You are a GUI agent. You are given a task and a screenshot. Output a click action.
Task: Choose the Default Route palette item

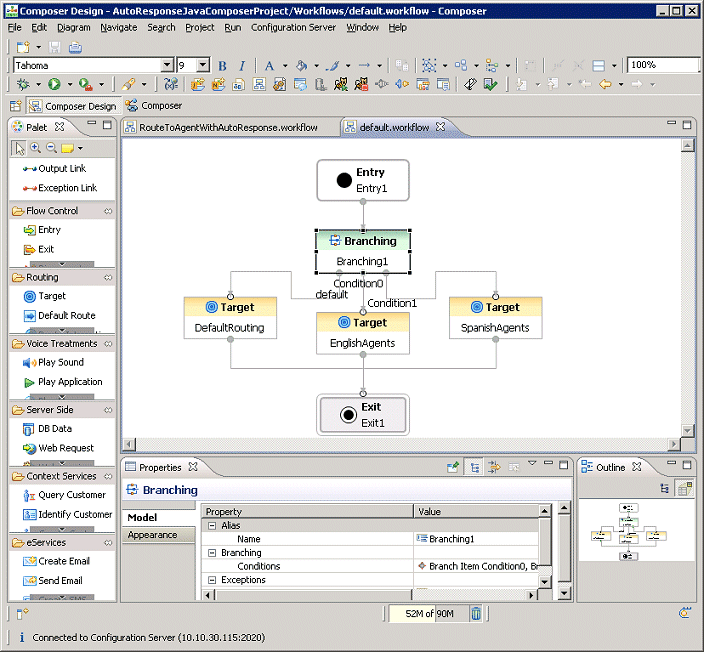tap(66, 316)
